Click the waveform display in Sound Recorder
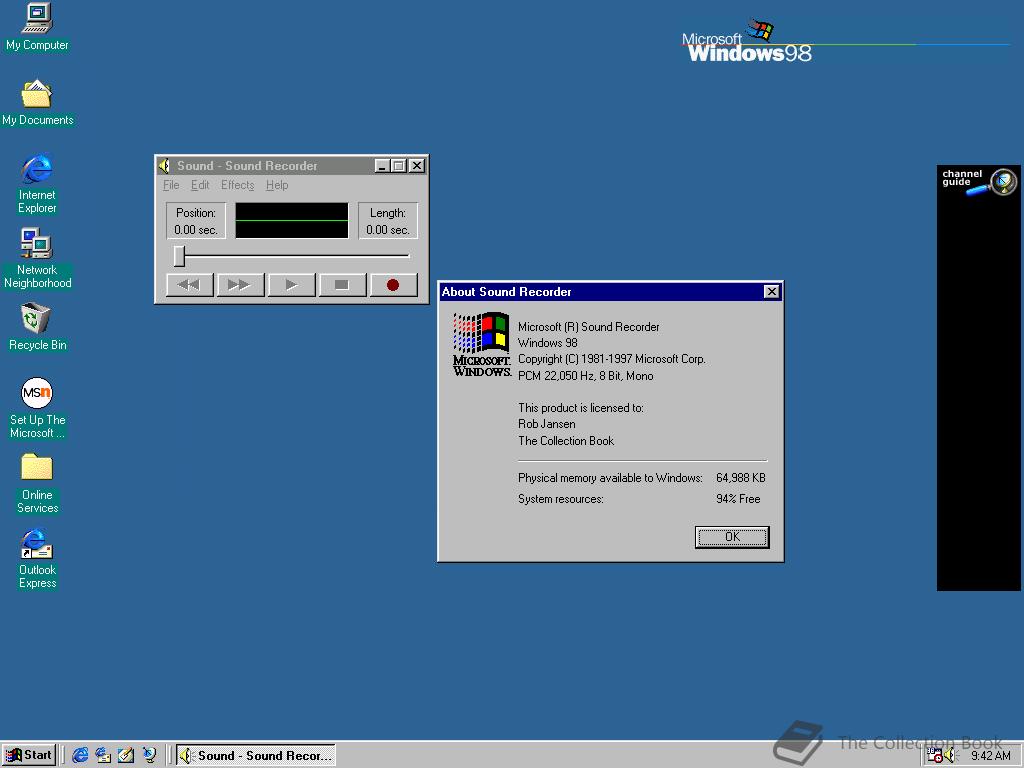The image size is (1024, 768). [292, 221]
